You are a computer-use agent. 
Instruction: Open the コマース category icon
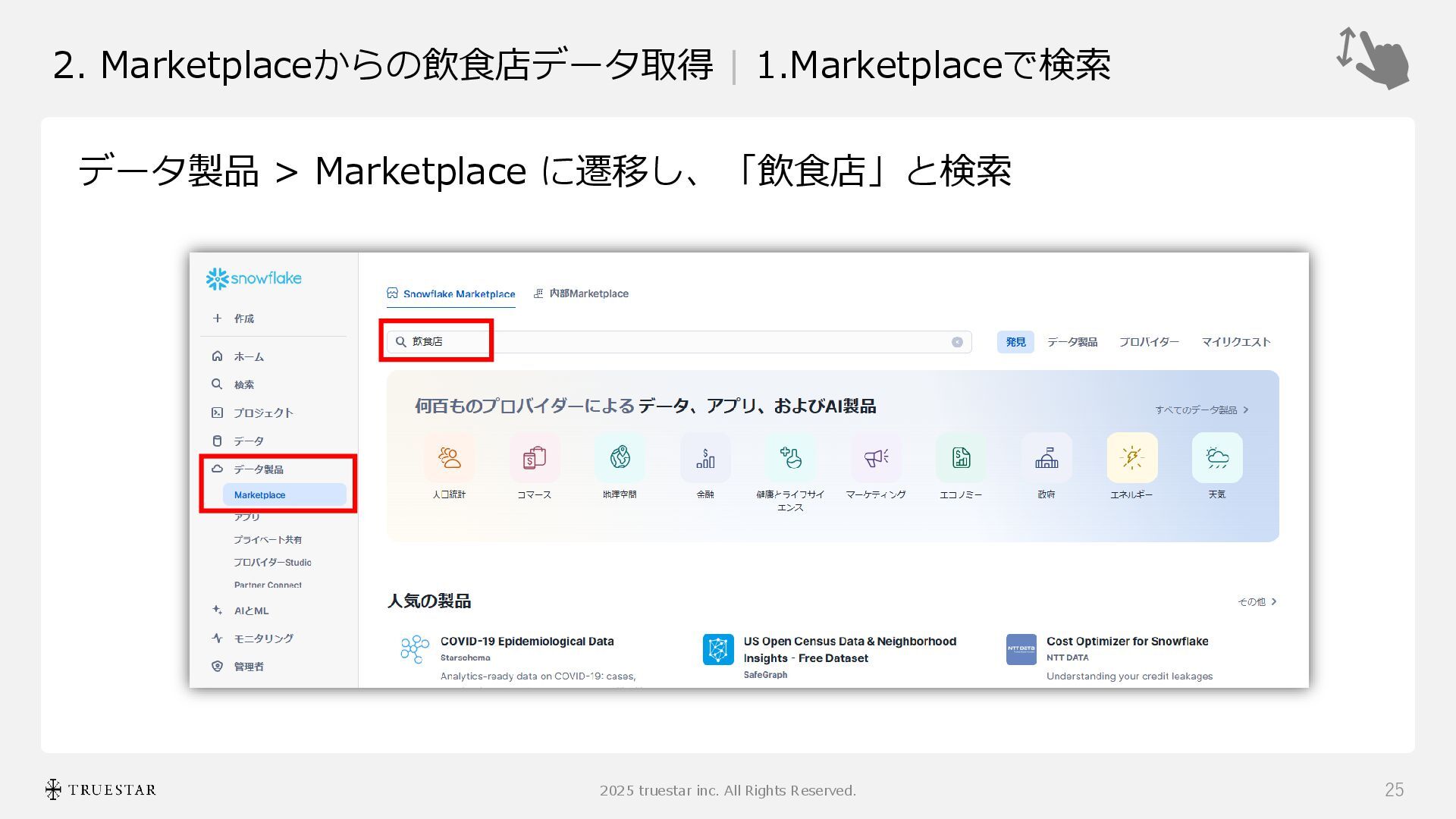[534, 458]
